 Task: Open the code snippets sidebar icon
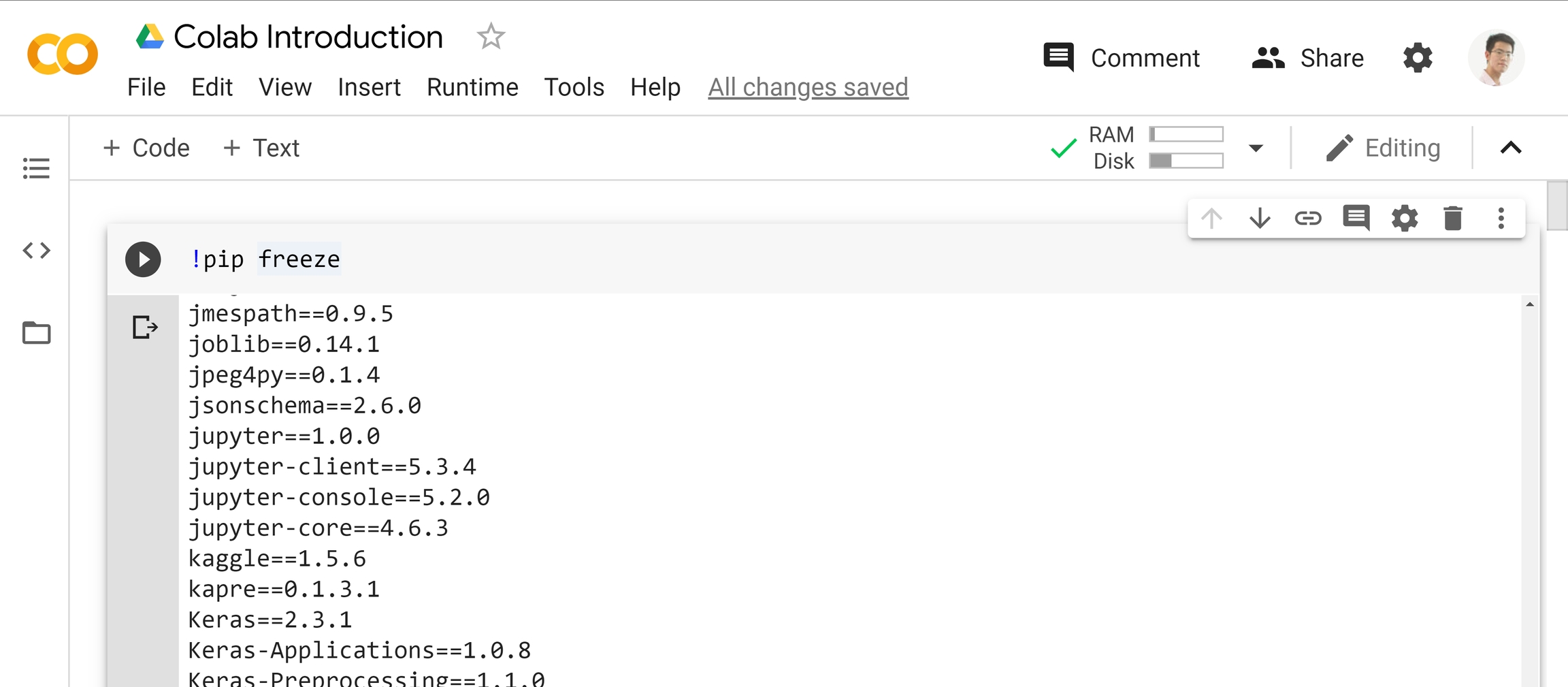pos(36,251)
